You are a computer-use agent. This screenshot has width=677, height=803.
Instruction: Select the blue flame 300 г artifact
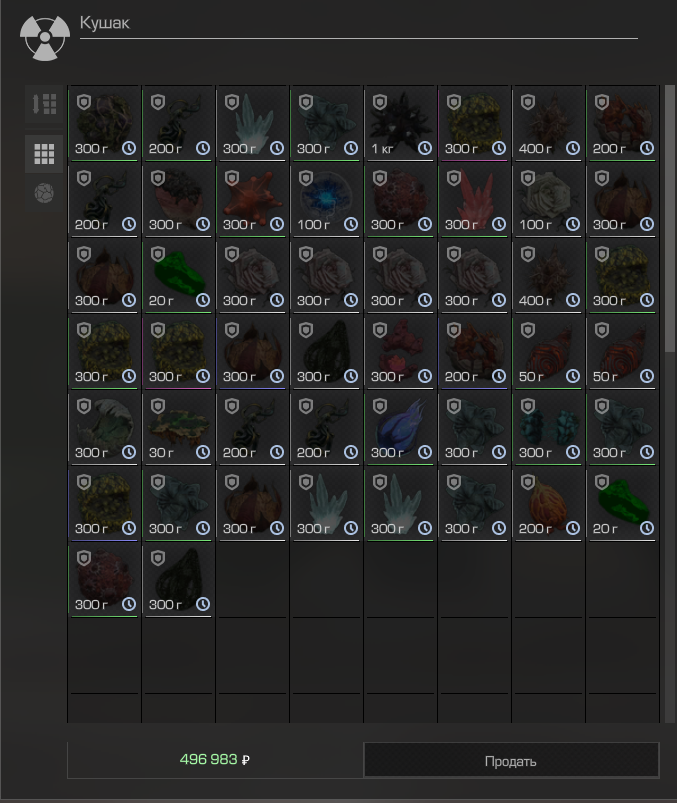400,428
